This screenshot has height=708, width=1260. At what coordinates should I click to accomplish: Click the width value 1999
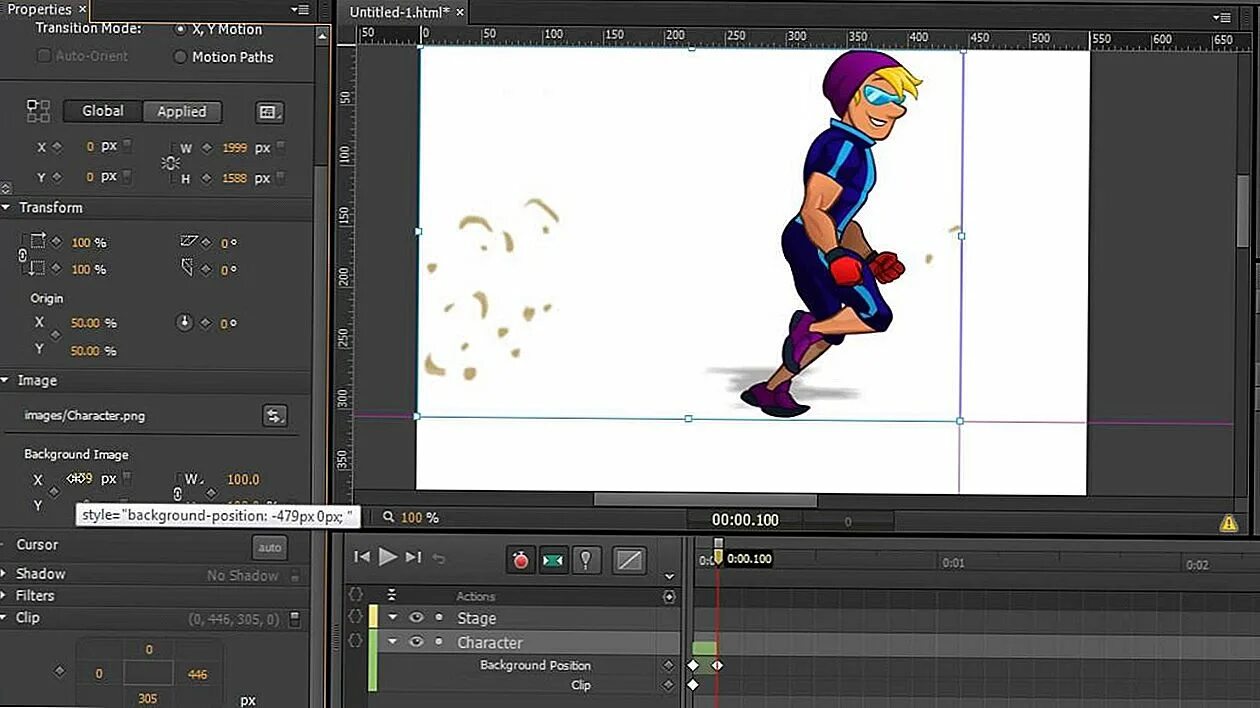click(234, 148)
